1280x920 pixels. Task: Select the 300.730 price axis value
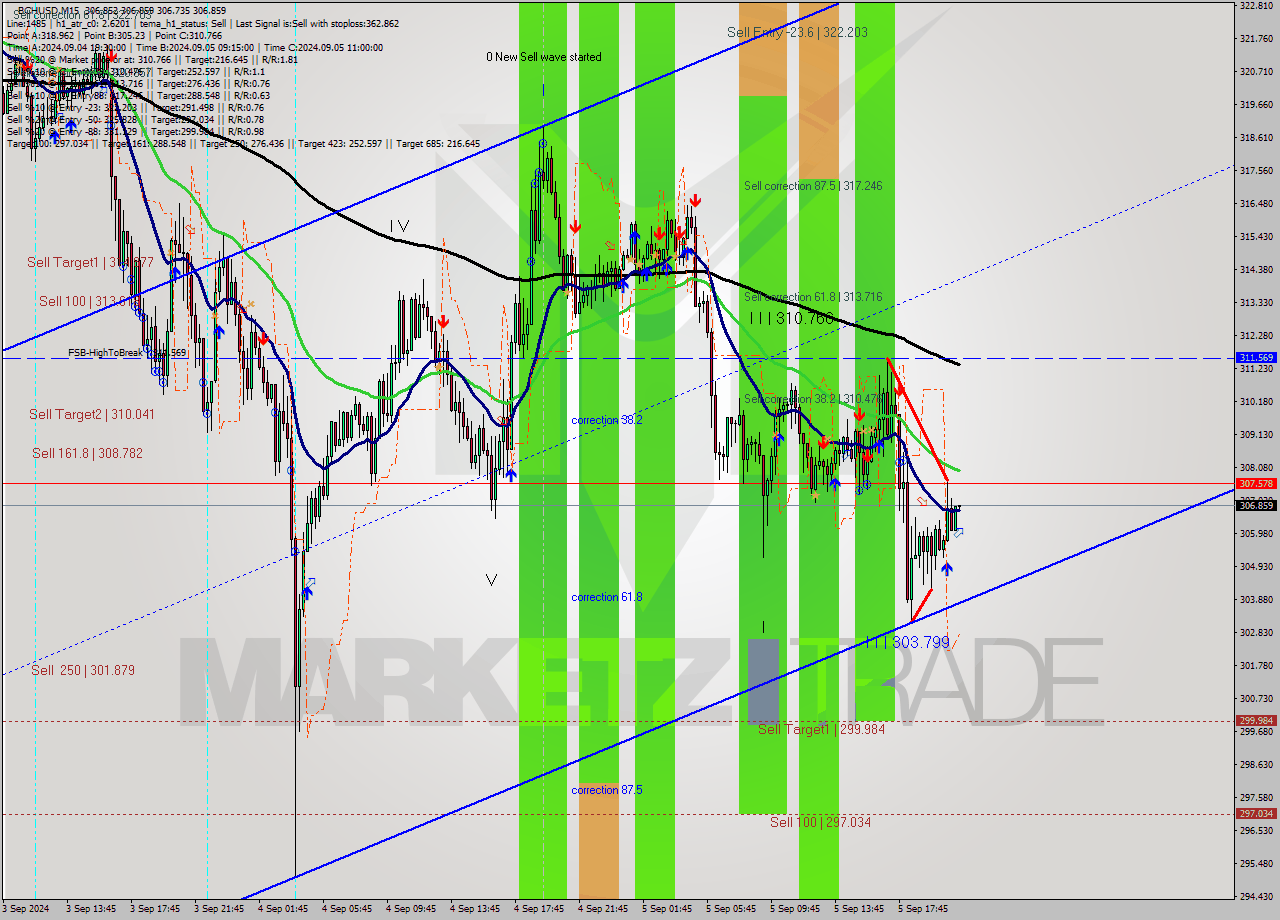click(1256, 699)
